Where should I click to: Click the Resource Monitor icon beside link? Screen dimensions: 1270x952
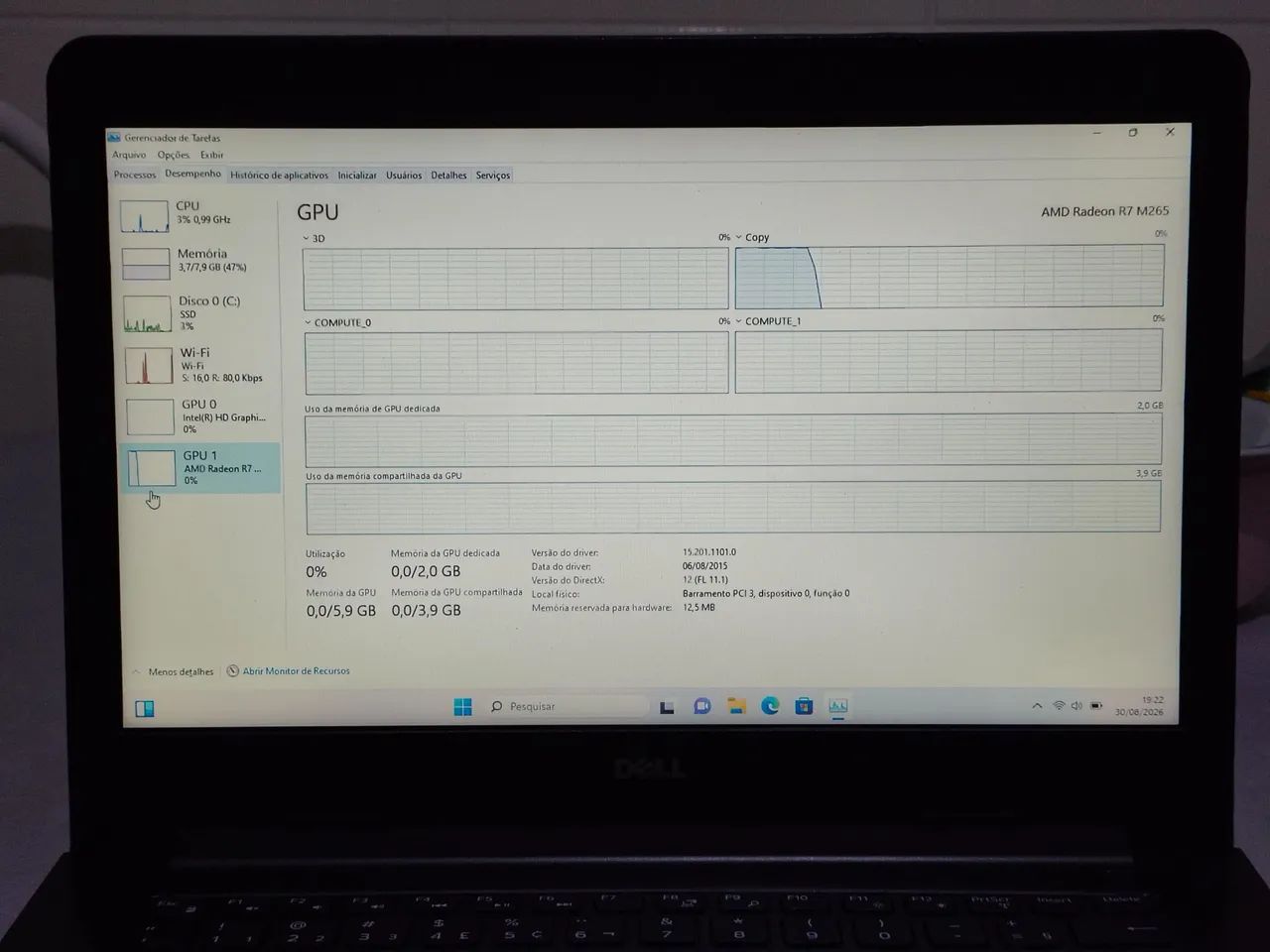click(x=233, y=671)
